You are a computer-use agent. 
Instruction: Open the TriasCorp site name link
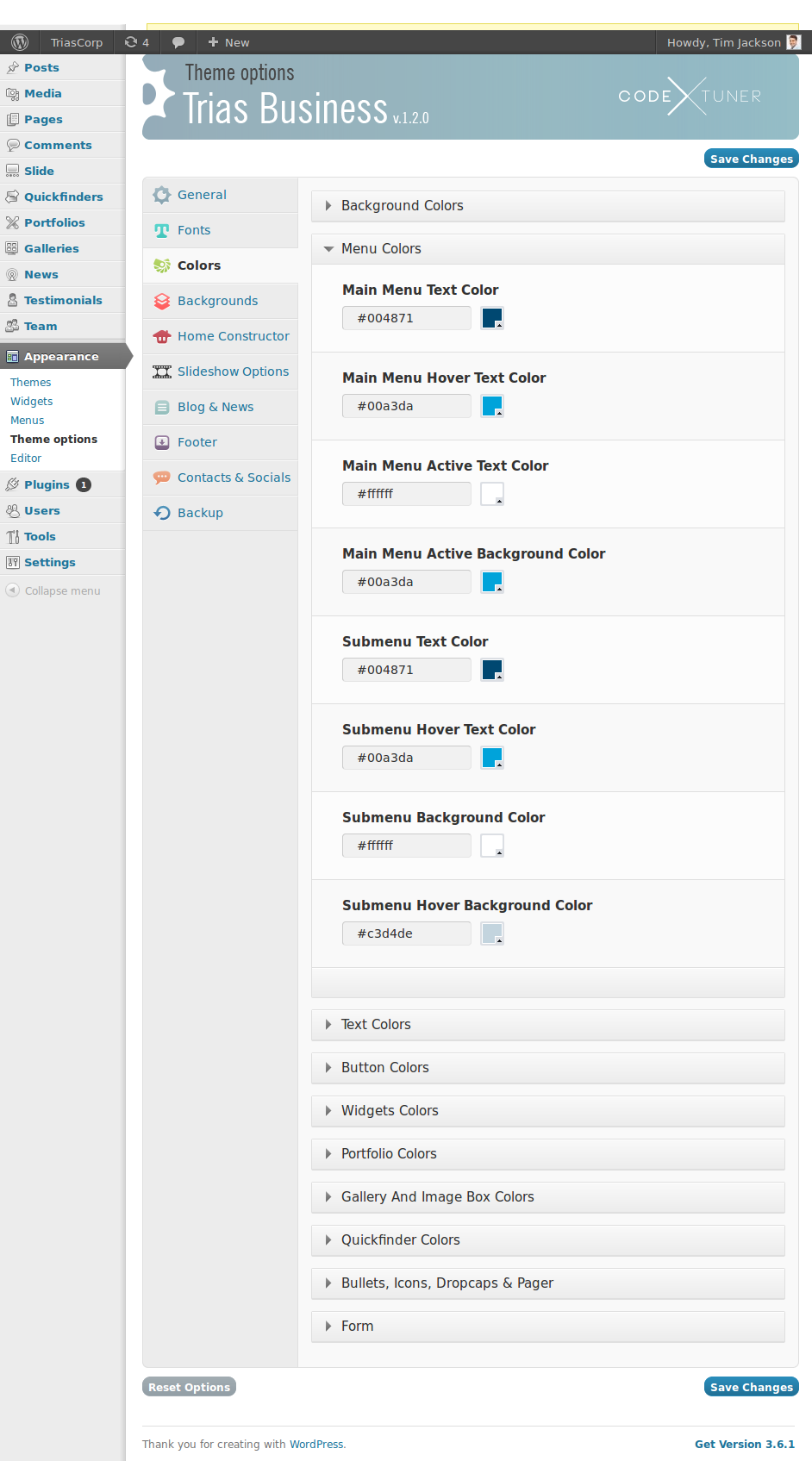[x=77, y=42]
